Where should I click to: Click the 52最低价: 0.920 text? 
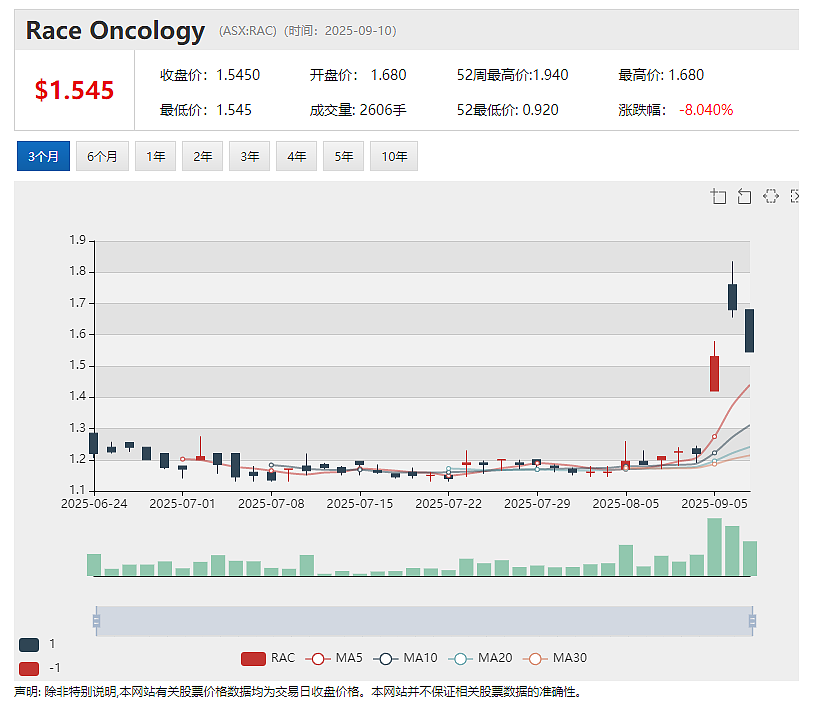[x=507, y=110]
